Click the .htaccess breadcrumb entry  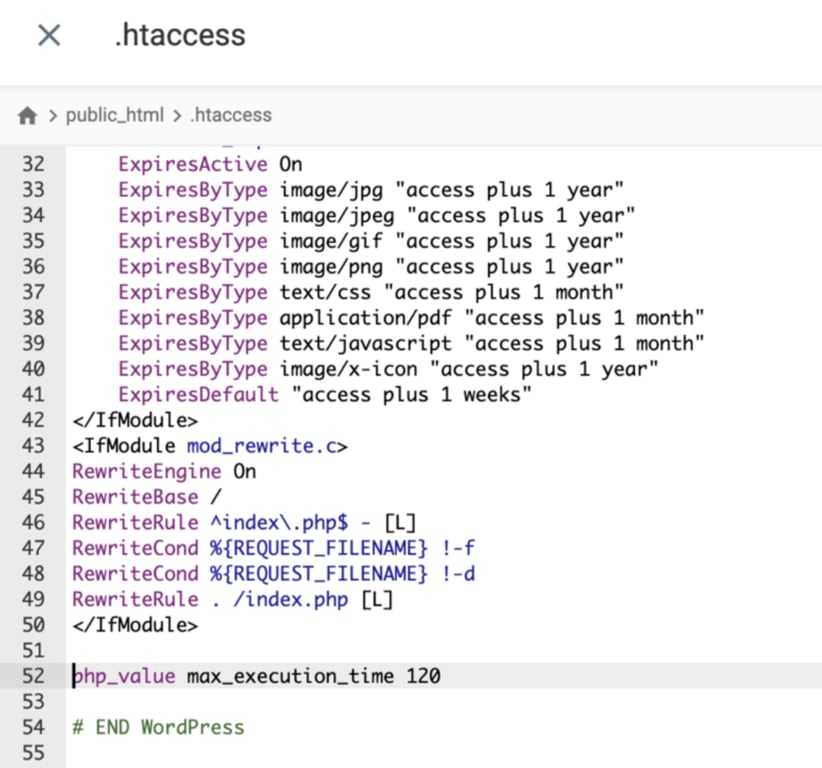tap(230, 115)
